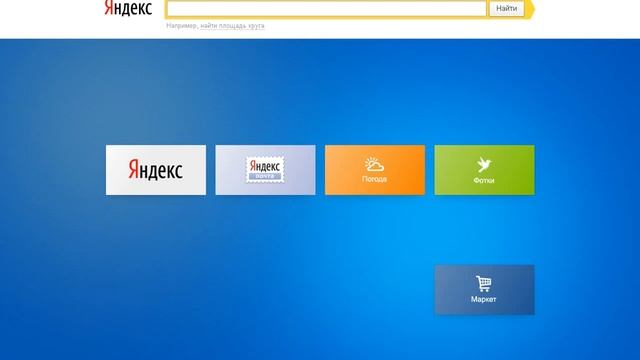Open the Погода weather tile
Viewport: 640px width, 360px height.
coord(375,170)
